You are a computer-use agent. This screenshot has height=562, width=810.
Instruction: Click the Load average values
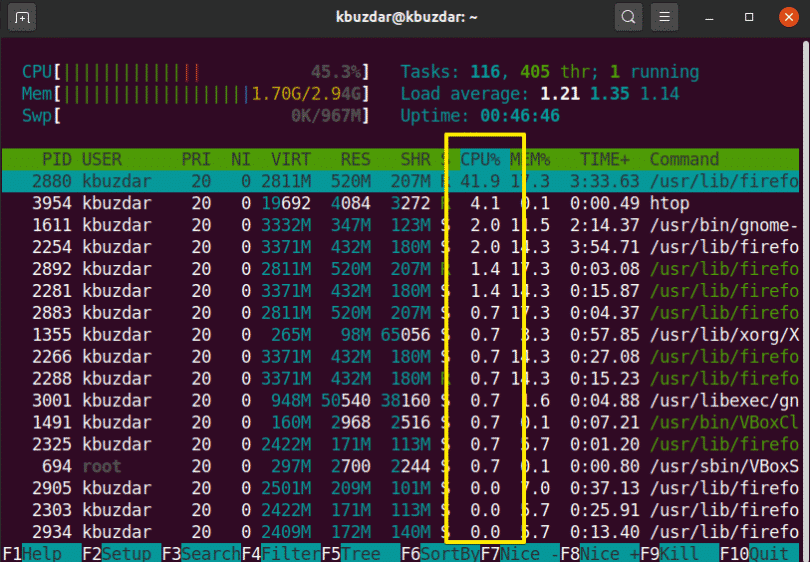[x=610, y=94]
